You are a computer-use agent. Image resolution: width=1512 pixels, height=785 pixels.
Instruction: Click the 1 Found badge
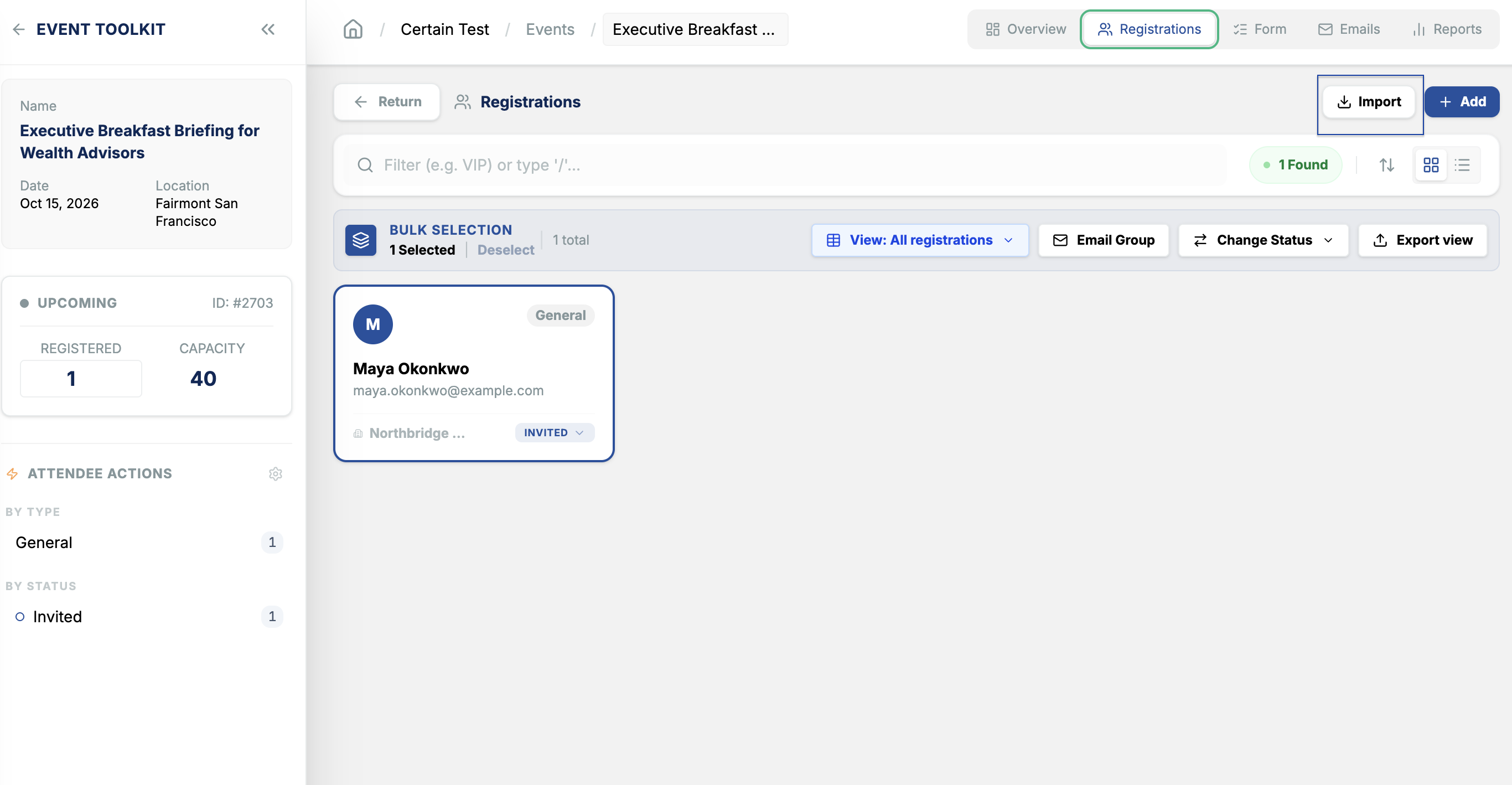click(x=1296, y=165)
